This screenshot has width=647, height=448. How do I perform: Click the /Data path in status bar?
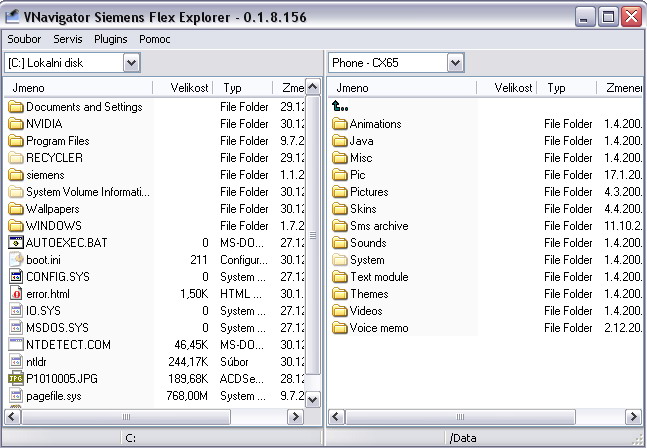pos(463,438)
